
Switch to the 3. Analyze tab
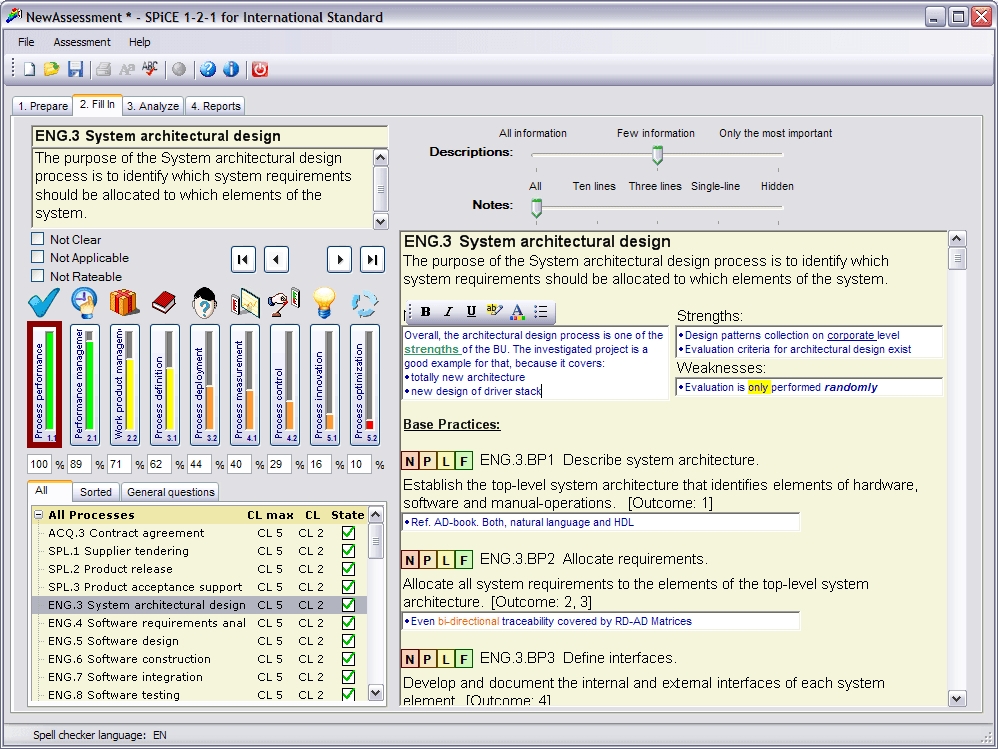tap(153, 106)
